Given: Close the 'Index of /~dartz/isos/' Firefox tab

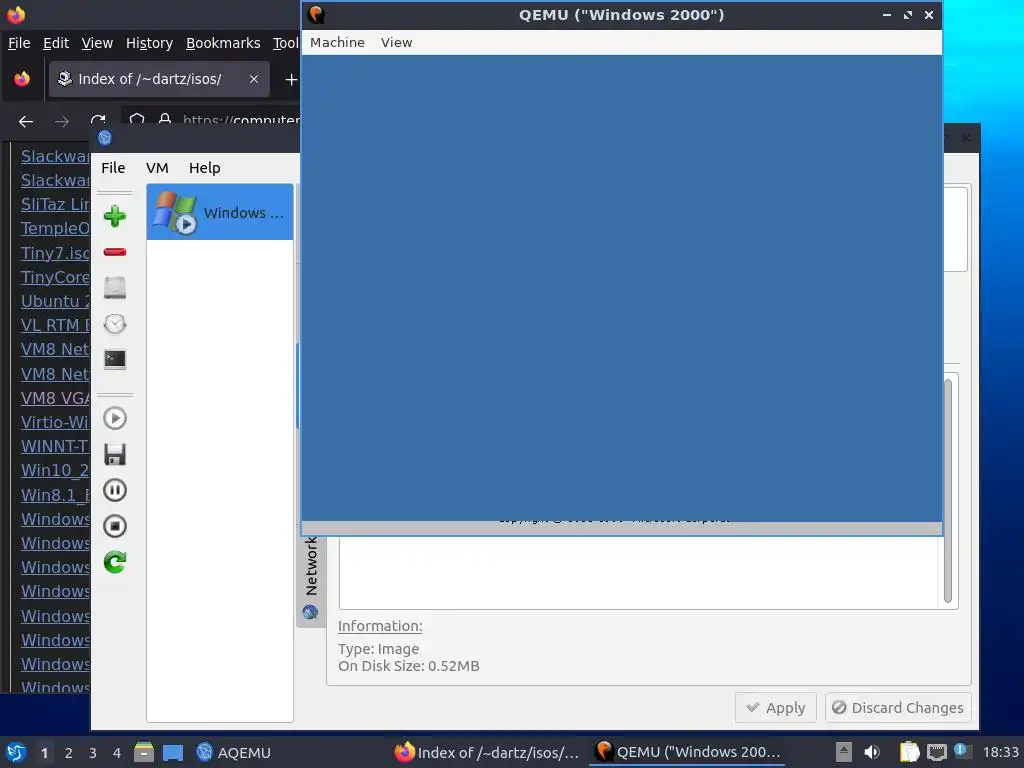Looking at the screenshot, I should 254,79.
